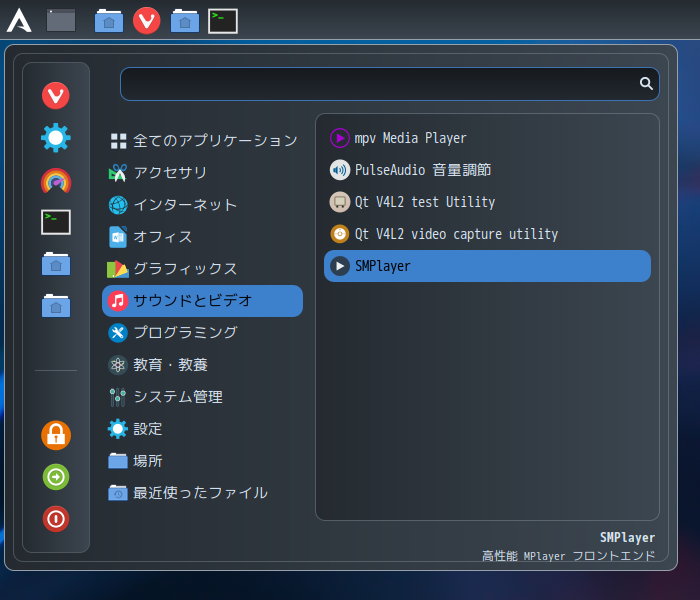
Task: Launch Vivaldi from menu favorites sidebar
Action: pyautogui.click(x=56, y=95)
